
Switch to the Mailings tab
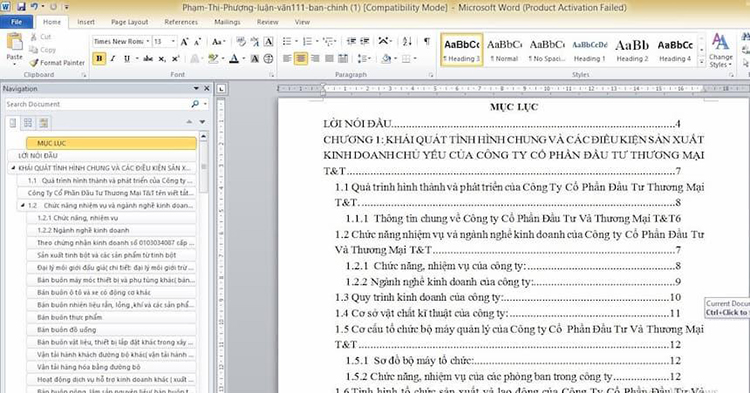pyautogui.click(x=227, y=22)
